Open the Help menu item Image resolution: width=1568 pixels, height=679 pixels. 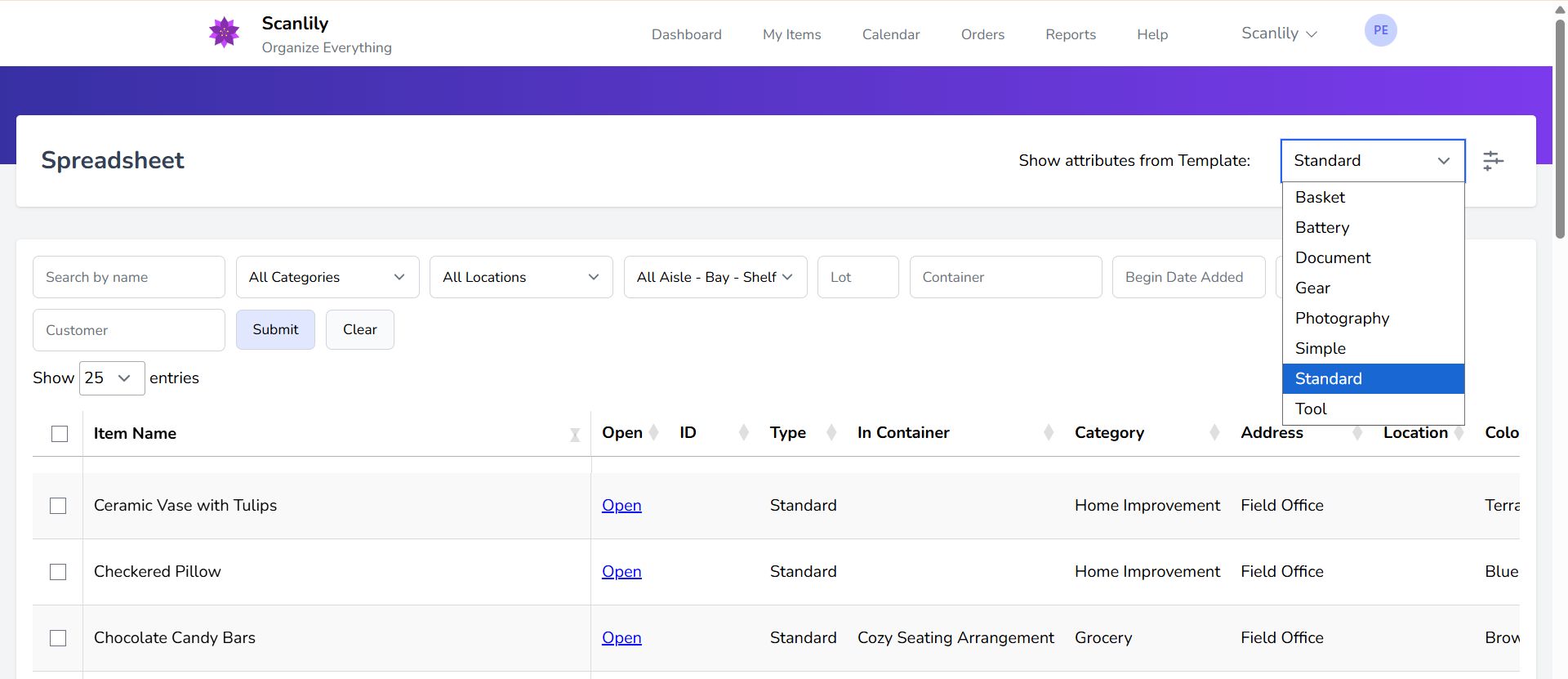tap(1152, 34)
